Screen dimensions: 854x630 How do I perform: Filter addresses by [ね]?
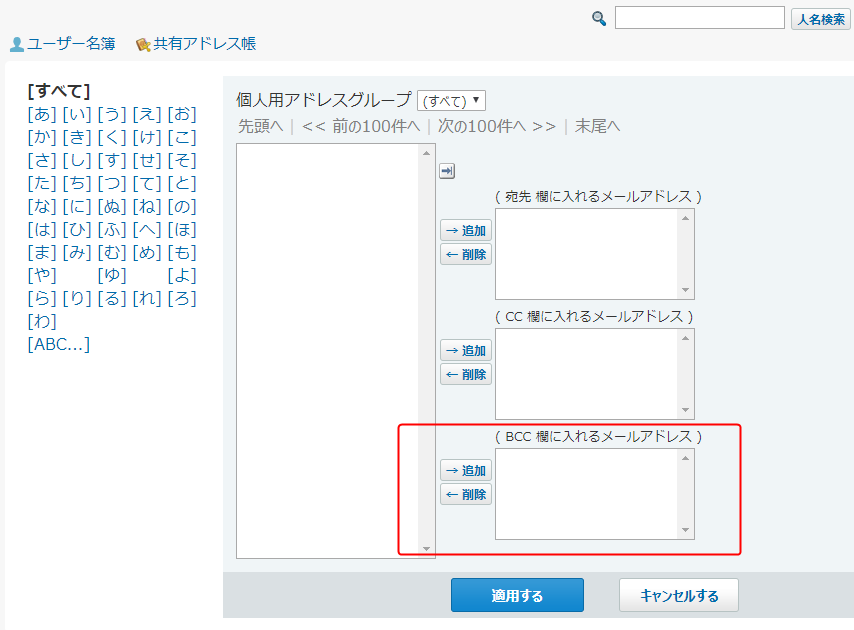(x=147, y=206)
